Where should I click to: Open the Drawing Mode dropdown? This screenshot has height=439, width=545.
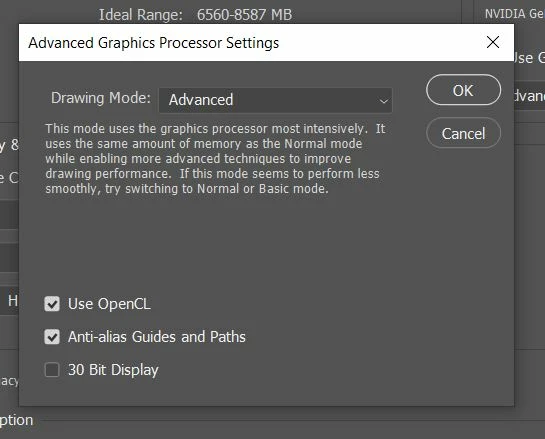pos(275,100)
